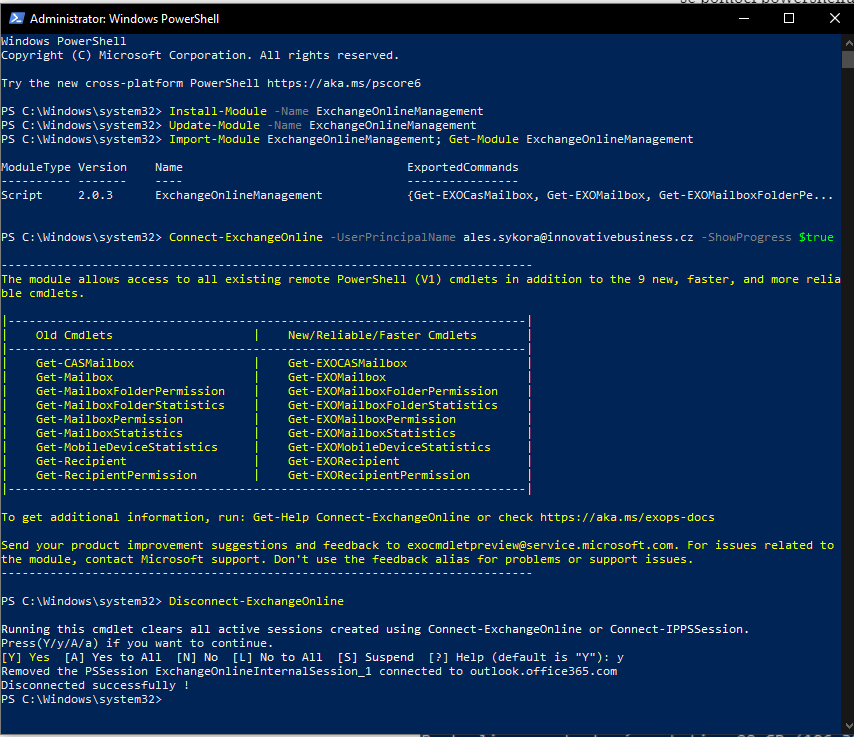Screen dimensions: 854x737
Task: Click the ExchangeOnlineInternalSession_1 session name
Action: [263, 672]
